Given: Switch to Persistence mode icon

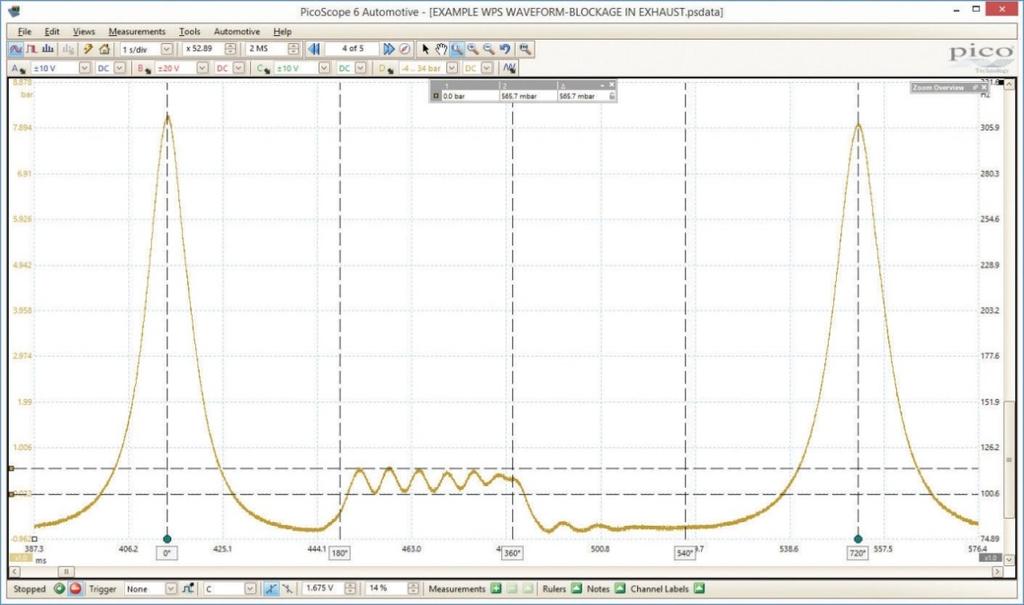Looking at the screenshot, I should (x=31, y=49).
